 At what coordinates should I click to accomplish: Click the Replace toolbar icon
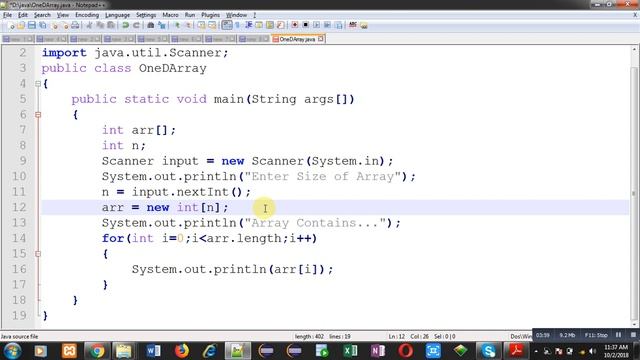coord(162,25)
